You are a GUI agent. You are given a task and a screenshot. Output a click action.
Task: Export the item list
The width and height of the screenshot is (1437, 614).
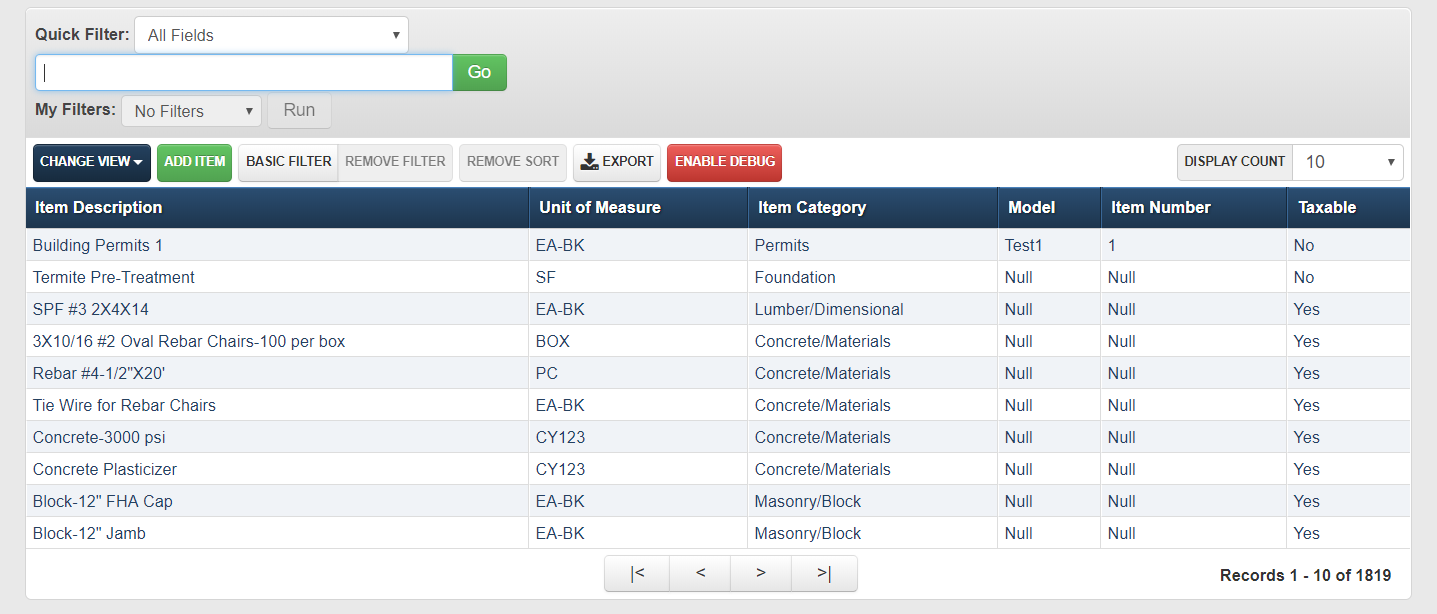[x=617, y=162]
